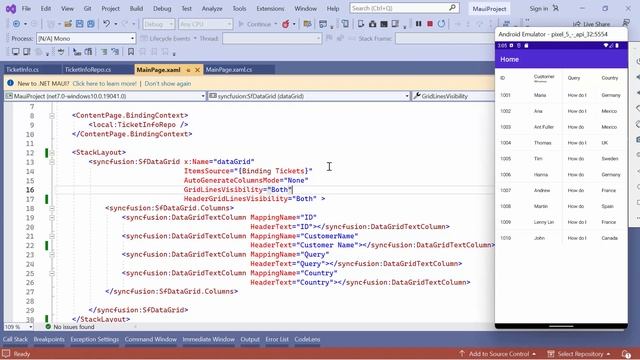The image size is (640, 360).
Task: Click the navigate backward toolbar icon
Action: point(16,24)
